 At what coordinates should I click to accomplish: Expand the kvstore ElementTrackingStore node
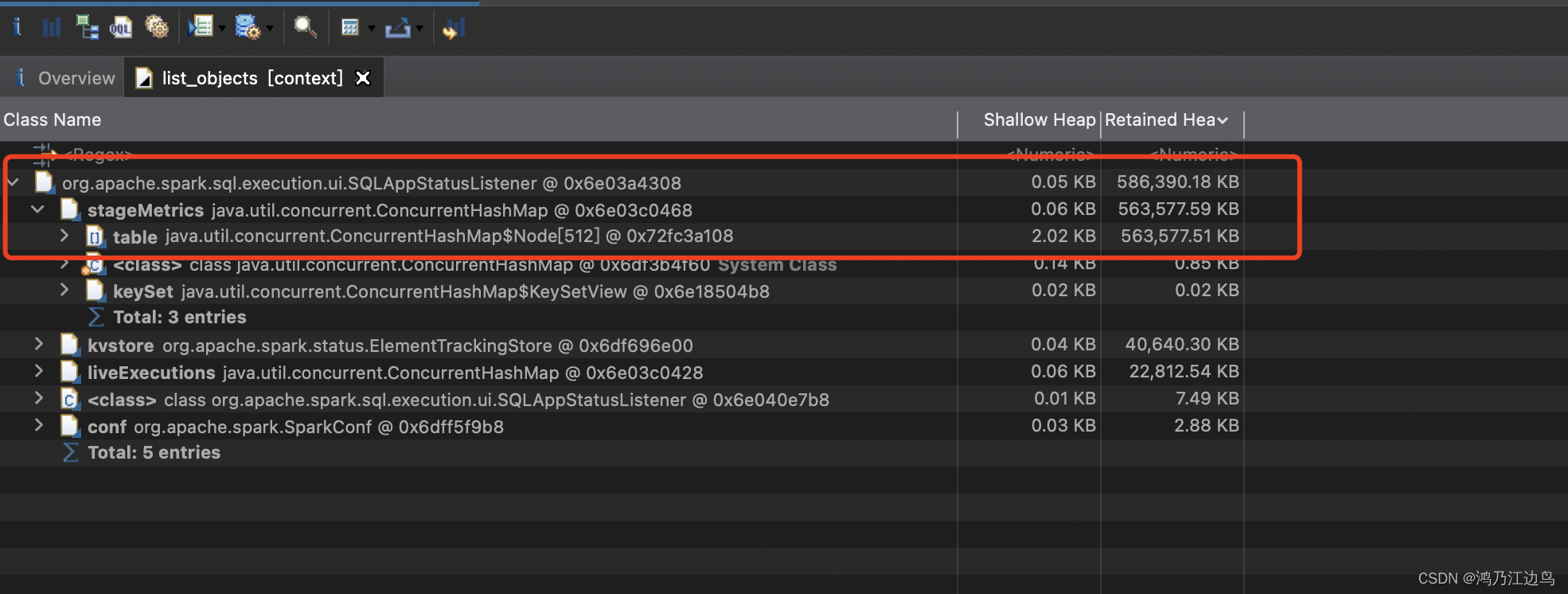point(38,344)
